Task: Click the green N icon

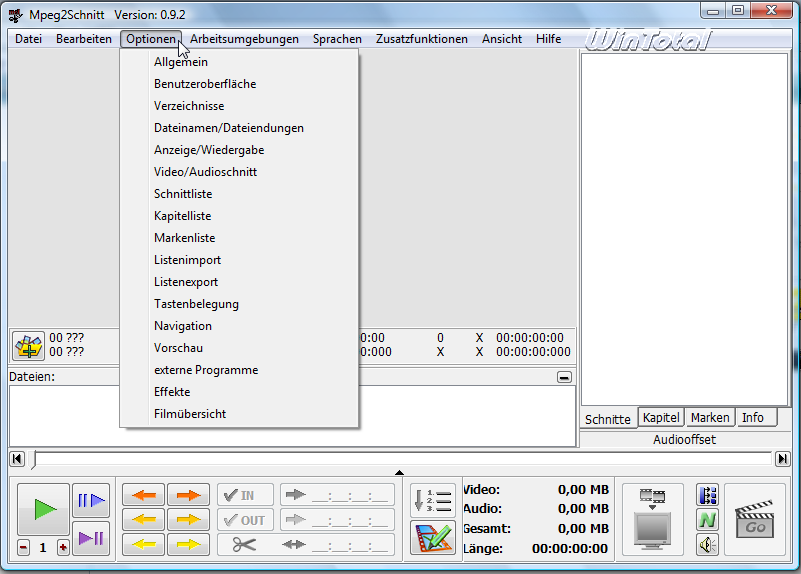Action: [x=708, y=520]
